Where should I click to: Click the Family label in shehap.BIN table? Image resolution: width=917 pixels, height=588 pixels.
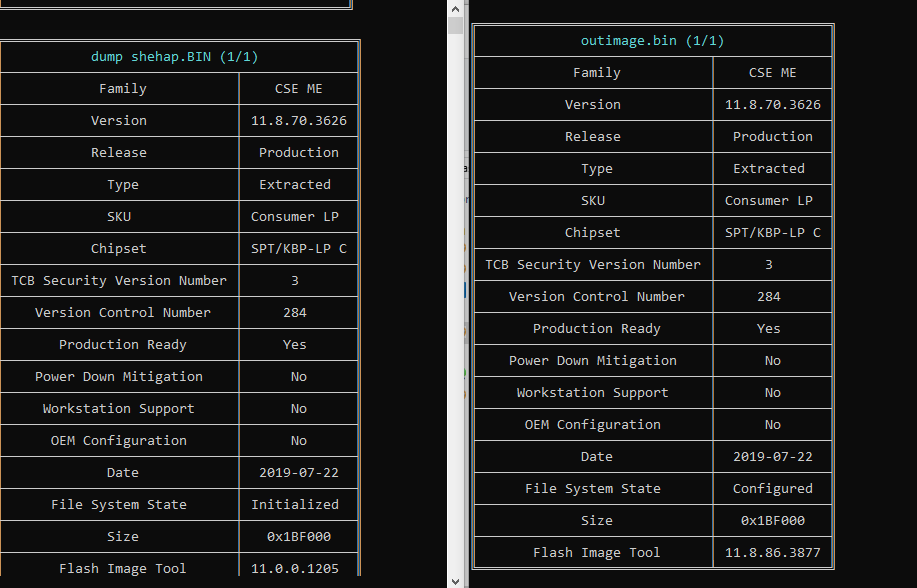click(123, 89)
